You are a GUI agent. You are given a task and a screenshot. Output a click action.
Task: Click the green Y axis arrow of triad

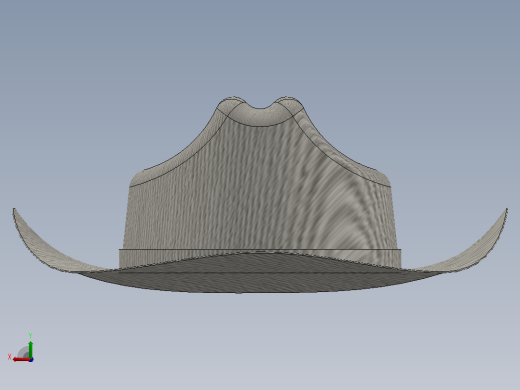click(x=31, y=350)
